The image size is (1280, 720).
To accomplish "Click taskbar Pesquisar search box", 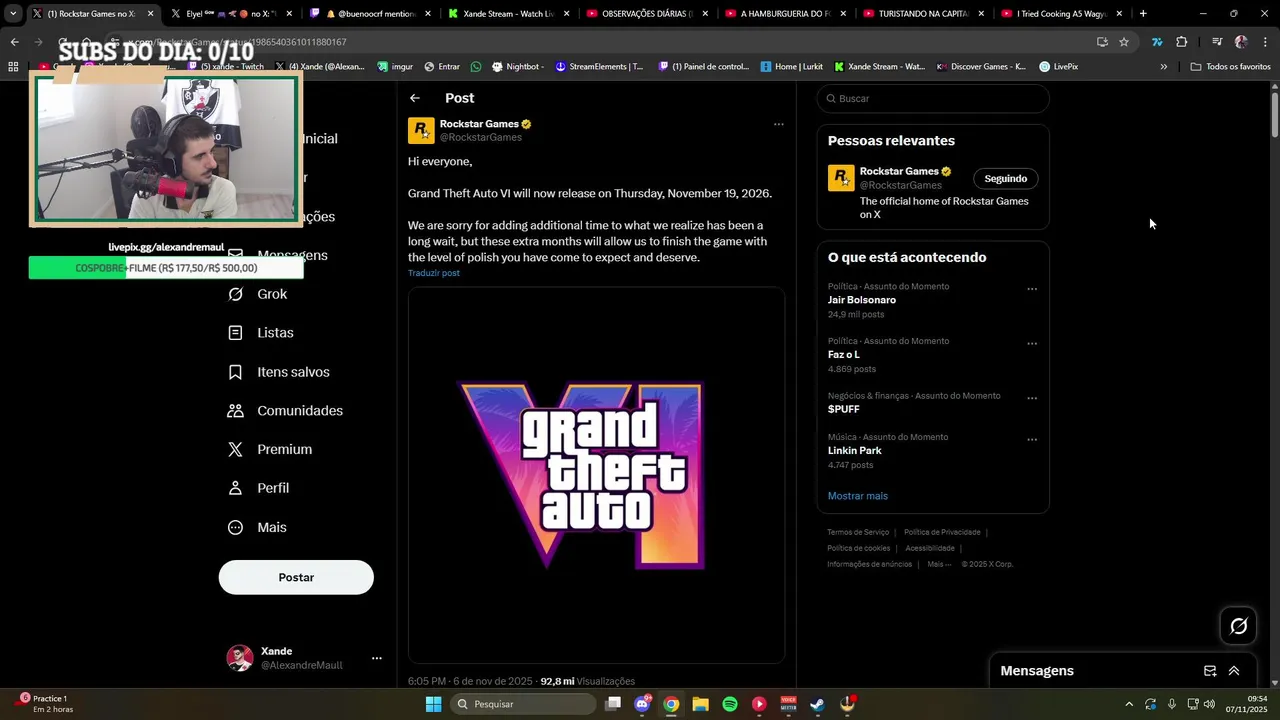I will 522,704.
